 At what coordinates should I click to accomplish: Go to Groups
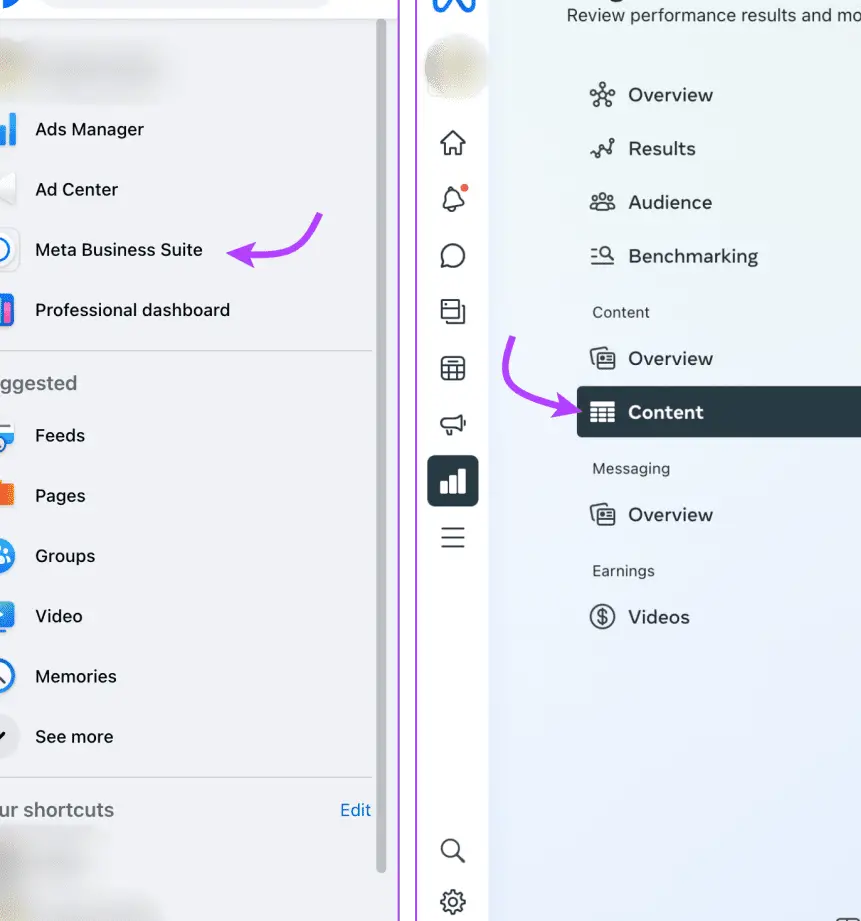(65, 556)
